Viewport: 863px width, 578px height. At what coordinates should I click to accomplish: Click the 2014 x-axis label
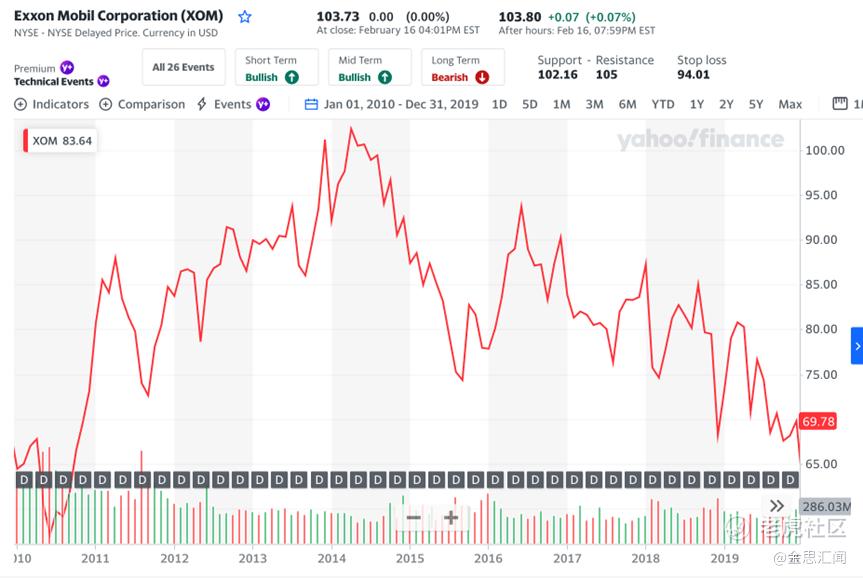tap(331, 559)
